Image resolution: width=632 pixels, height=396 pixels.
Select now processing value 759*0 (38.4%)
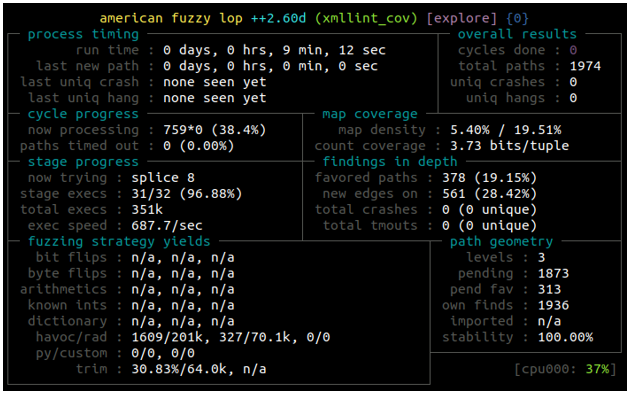coord(214,130)
